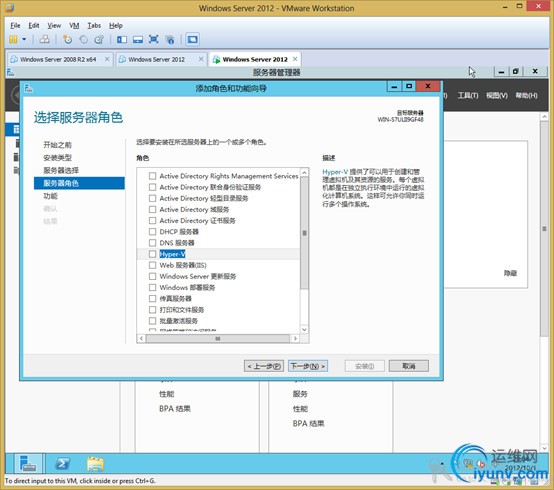This screenshot has height=490, width=554.
Task: Check the Hyper-V role checkbox
Action: (x=152, y=254)
